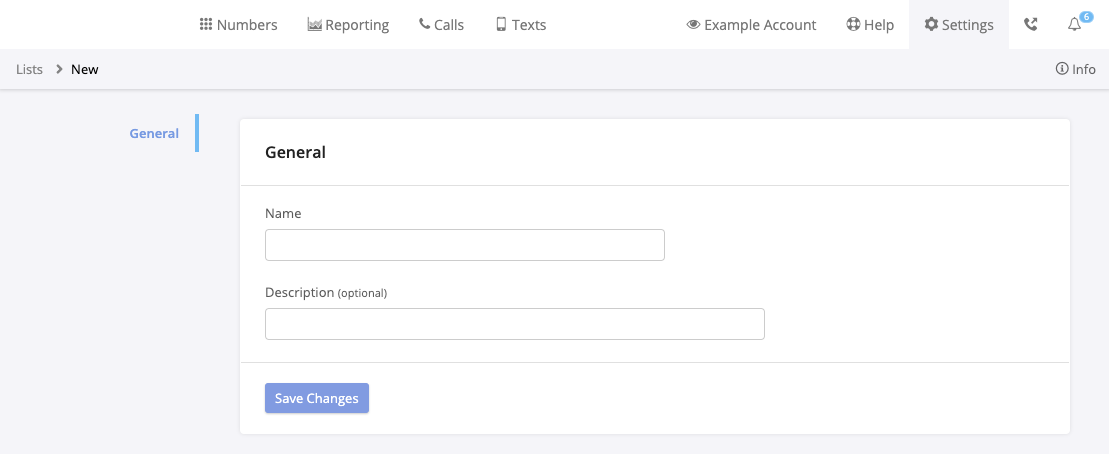Click the Info circle icon
This screenshot has height=454, width=1109.
click(1062, 69)
